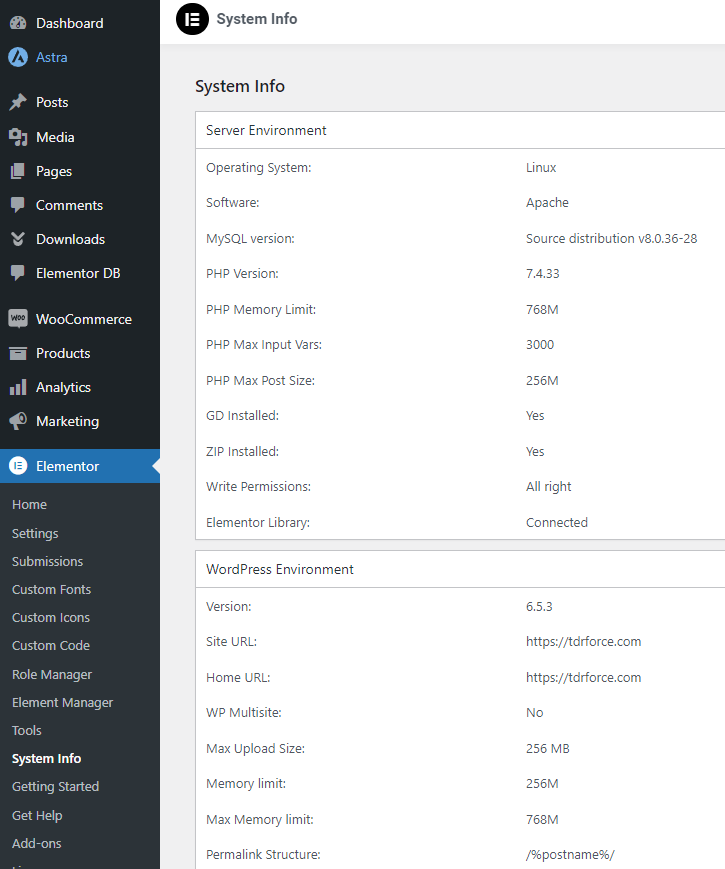Open Elementor Settings

point(35,532)
